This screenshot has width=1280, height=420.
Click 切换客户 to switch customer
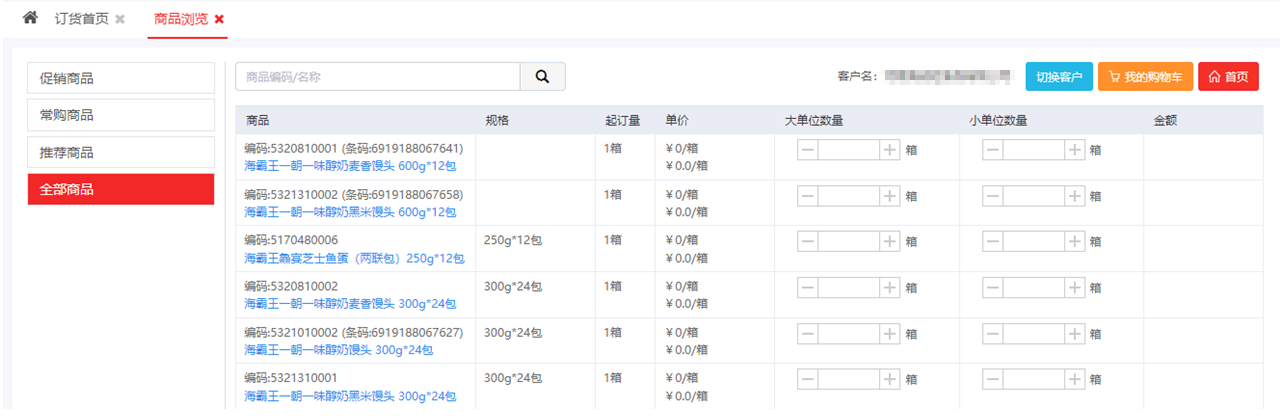click(1059, 77)
